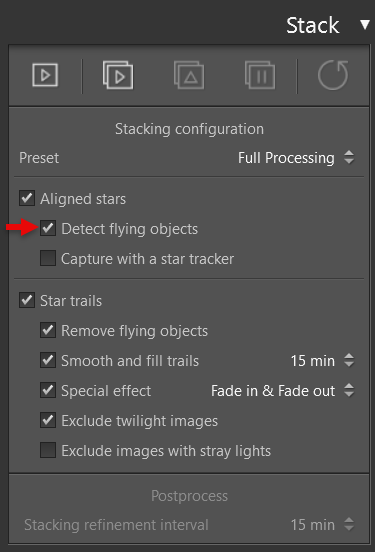The image size is (375, 552).
Task: Uncheck Exclude twilight images
Action: 48,420
